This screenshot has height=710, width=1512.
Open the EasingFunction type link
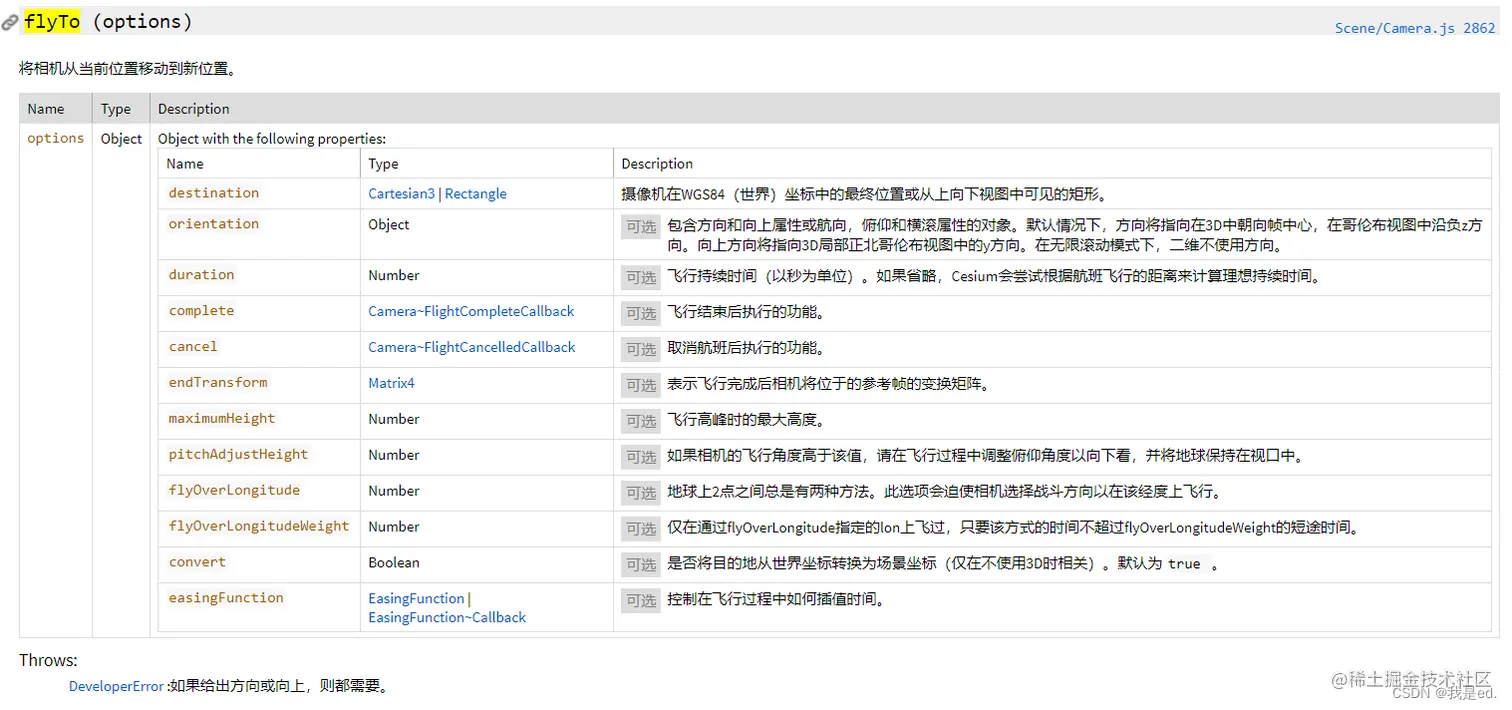[x=416, y=598]
